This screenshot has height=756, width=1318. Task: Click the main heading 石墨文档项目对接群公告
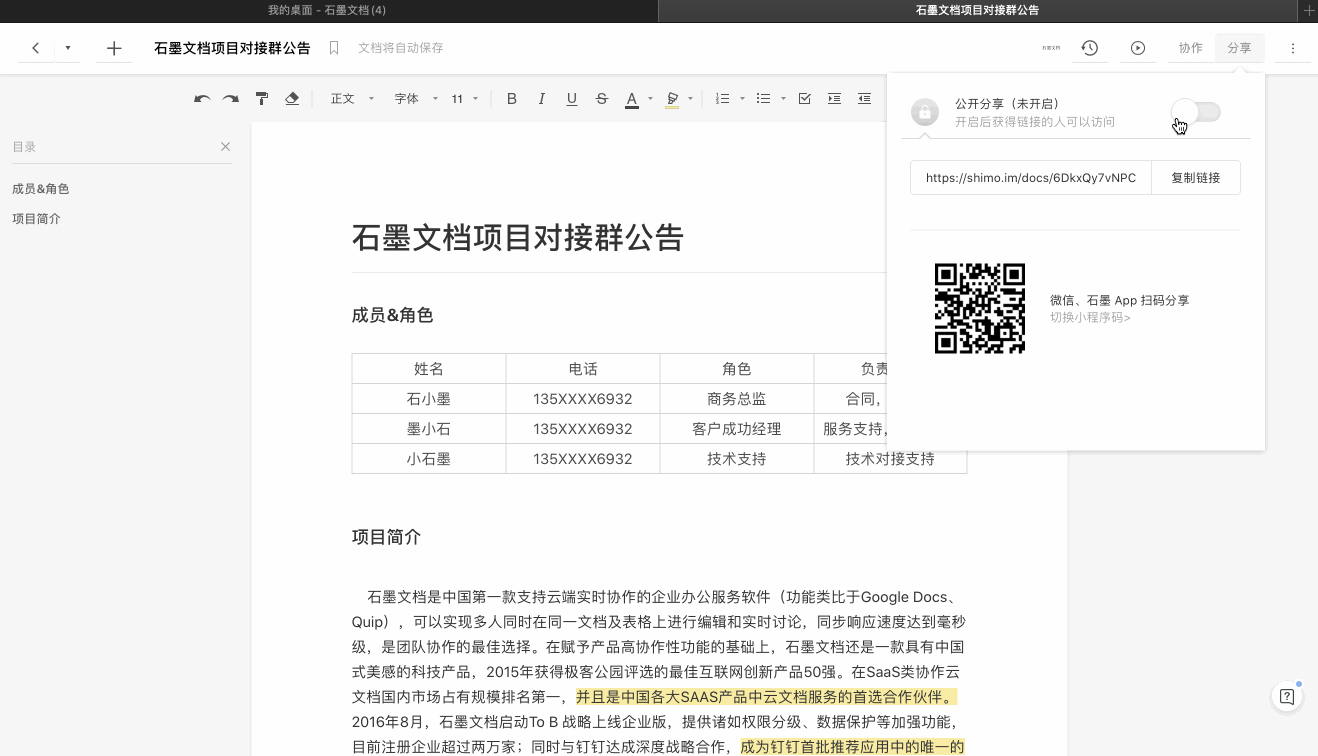click(517, 238)
